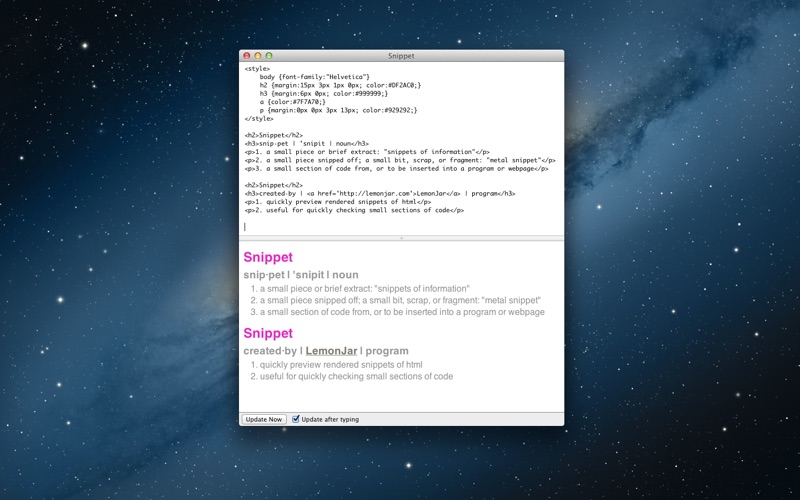
Task: Click preview subheading snip·pet | 'snipit | noun
Action: point(301,275)
